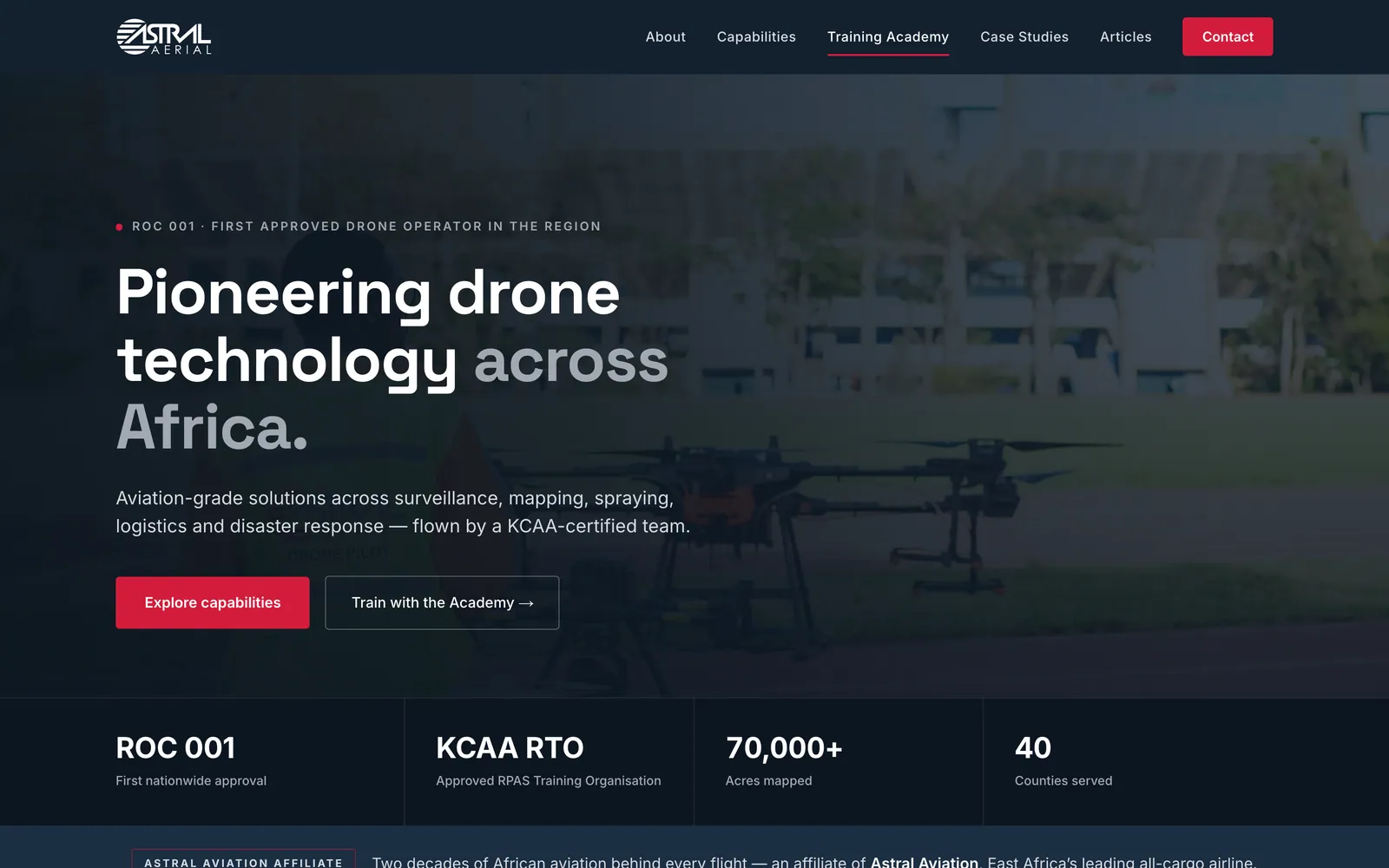Screen dimensions: 1389x868
Task: Click the aviation-grade solutions paragraph
Action: pyautogui.click(x=403, y=512)
